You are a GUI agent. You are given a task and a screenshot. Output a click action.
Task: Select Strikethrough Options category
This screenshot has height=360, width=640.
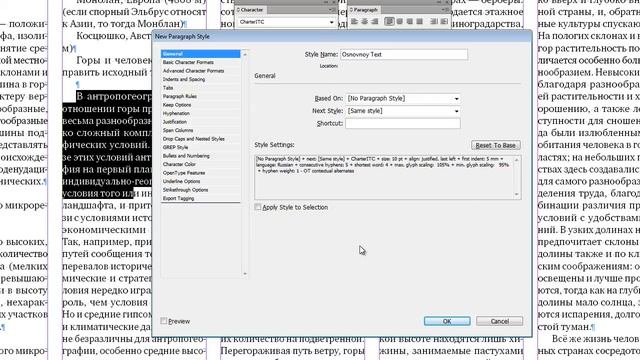(x=200, y=190)
